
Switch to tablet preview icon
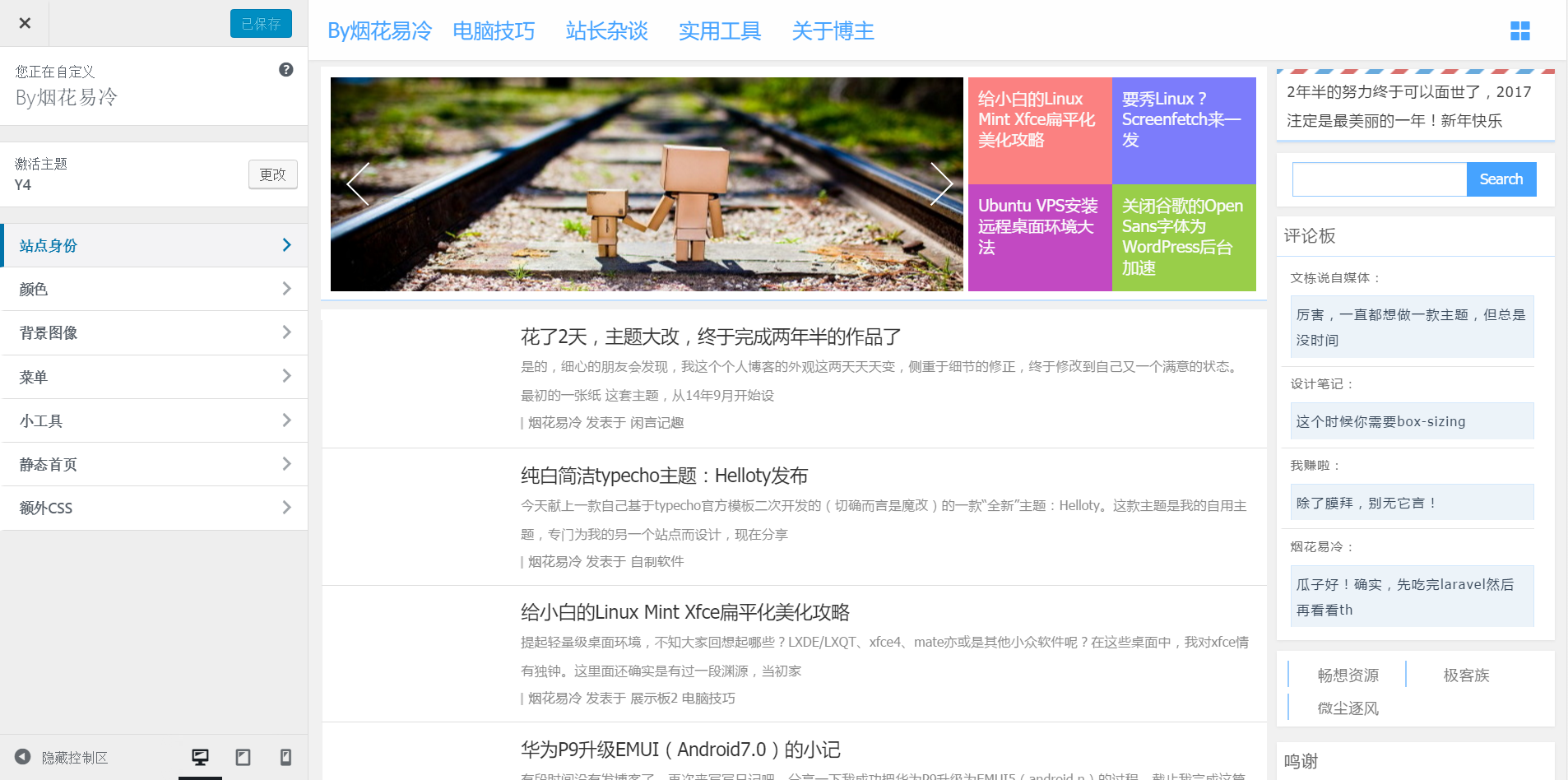click(243, 757)
